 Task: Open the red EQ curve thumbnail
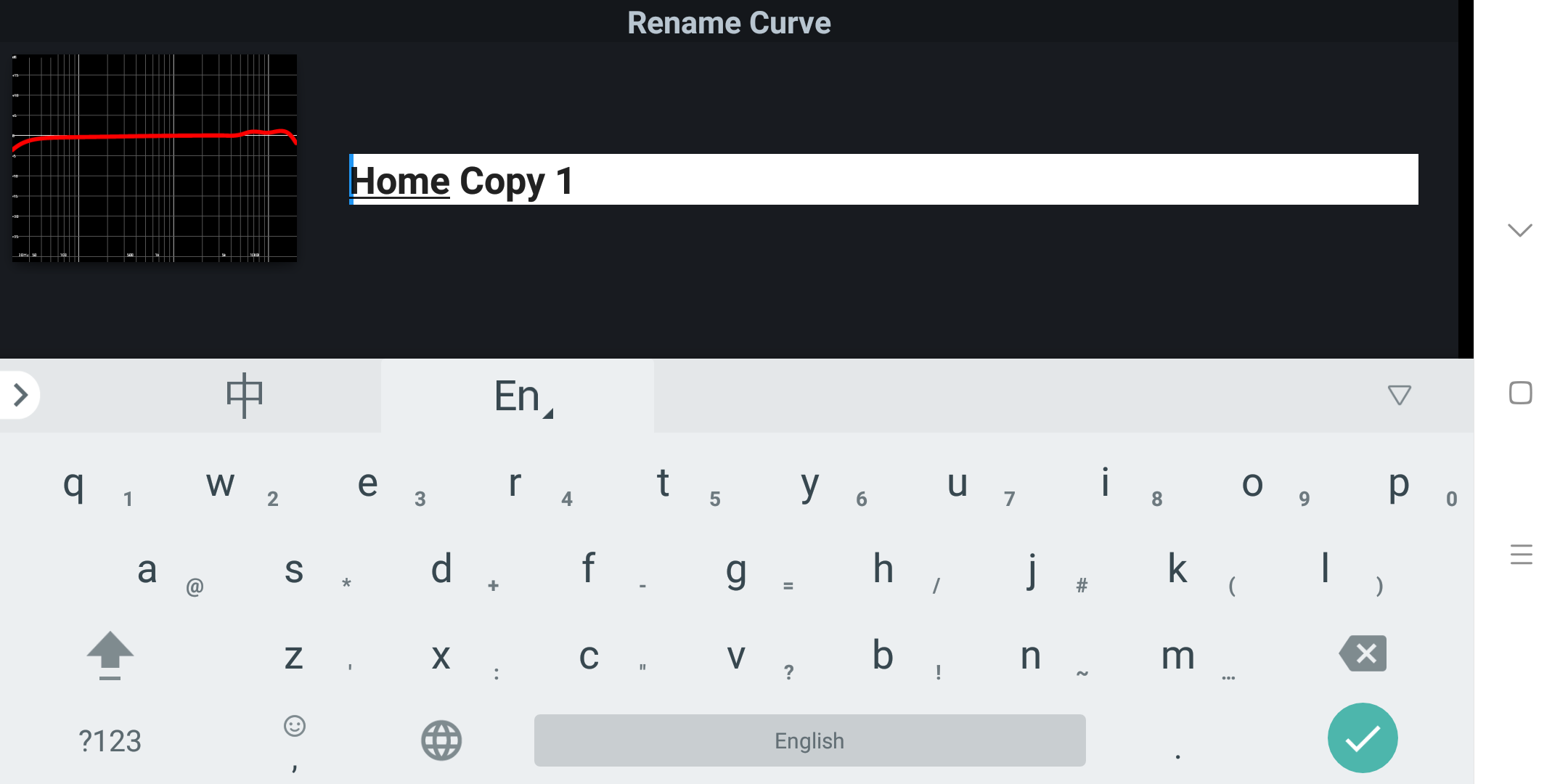pyautogui.click(x=155, y=158)
